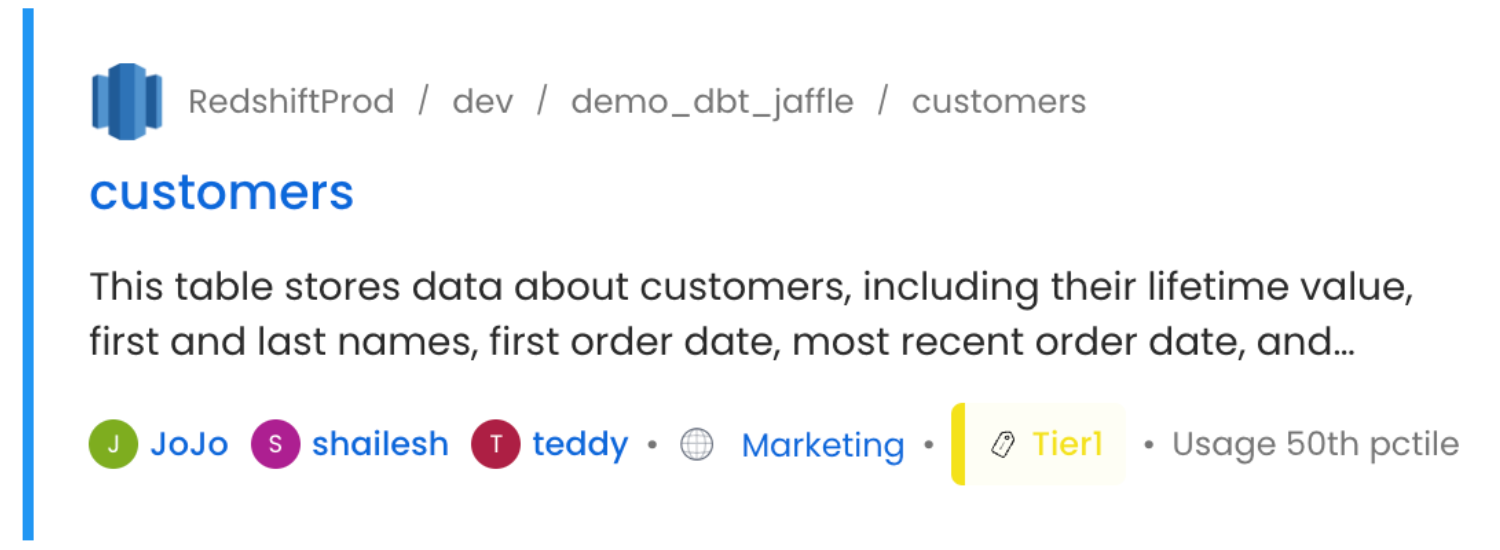The height and width of the screenshot is (550, 1500).
Task: Click the Usage 50th pctile label
Action: (x=1315, y=444)
